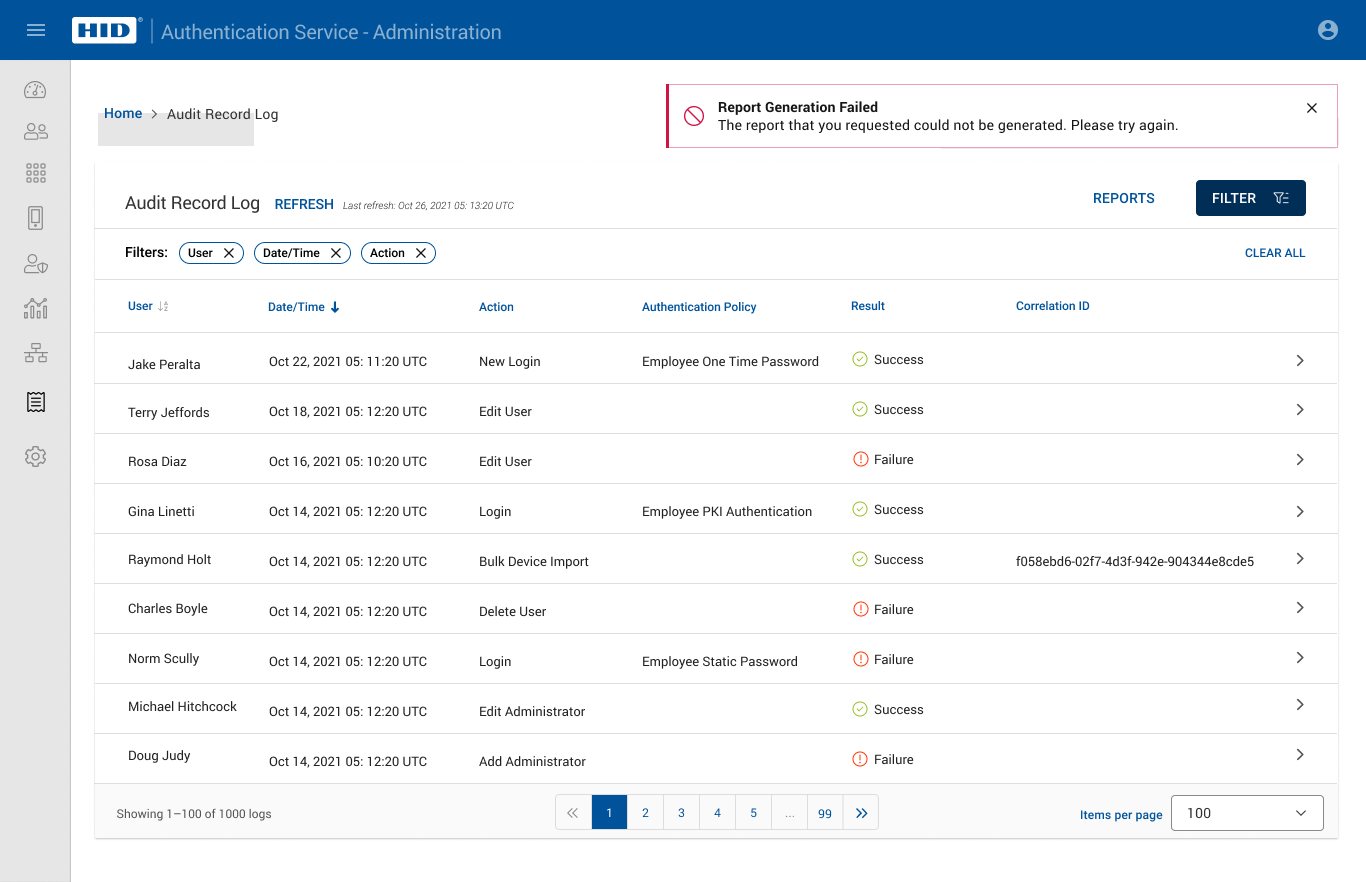Open the settings gear sidebar icon
This screenshot has width=1366, height=882.
[36, 457]
